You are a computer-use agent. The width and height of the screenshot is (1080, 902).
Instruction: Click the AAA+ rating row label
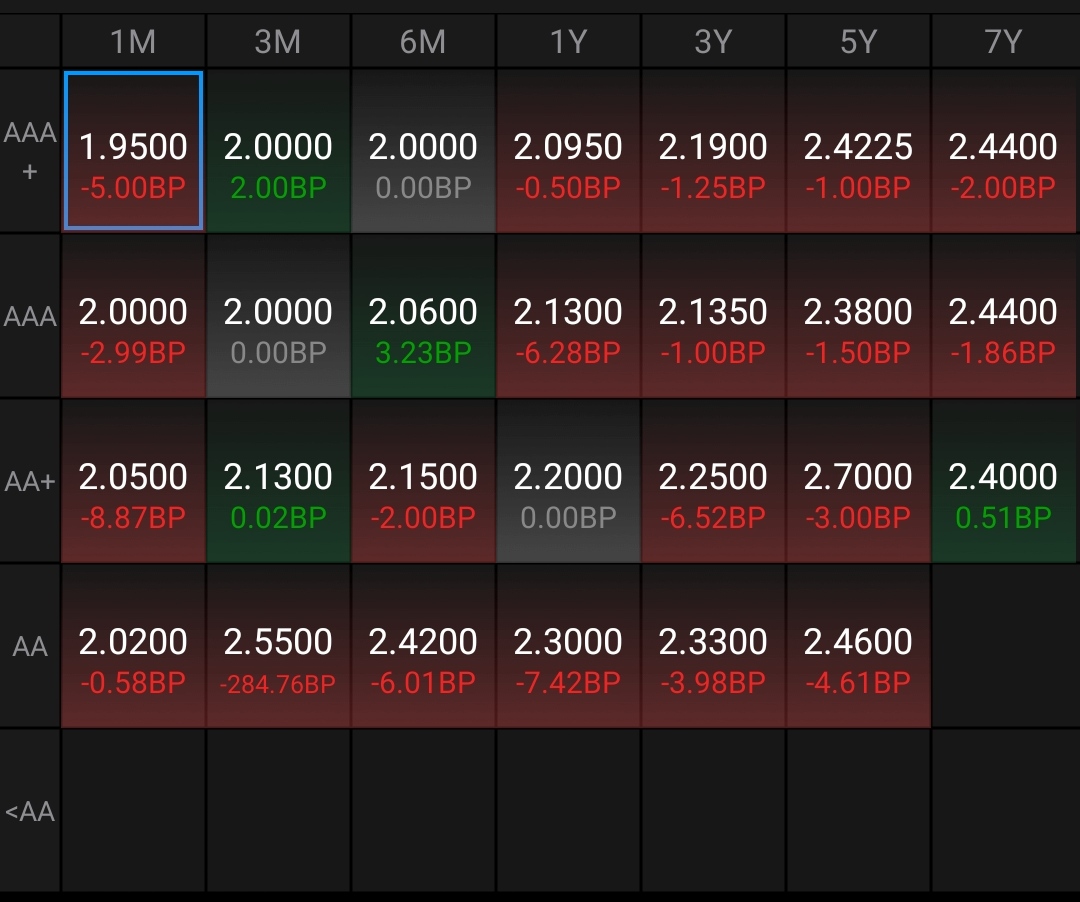tap(30, 151)
